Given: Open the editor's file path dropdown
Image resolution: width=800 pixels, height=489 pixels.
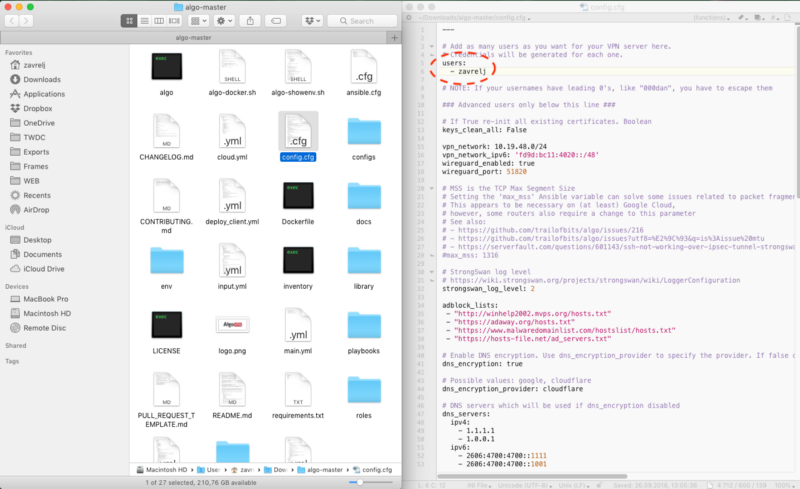Looking at the screenshot, I should [473, 18].
